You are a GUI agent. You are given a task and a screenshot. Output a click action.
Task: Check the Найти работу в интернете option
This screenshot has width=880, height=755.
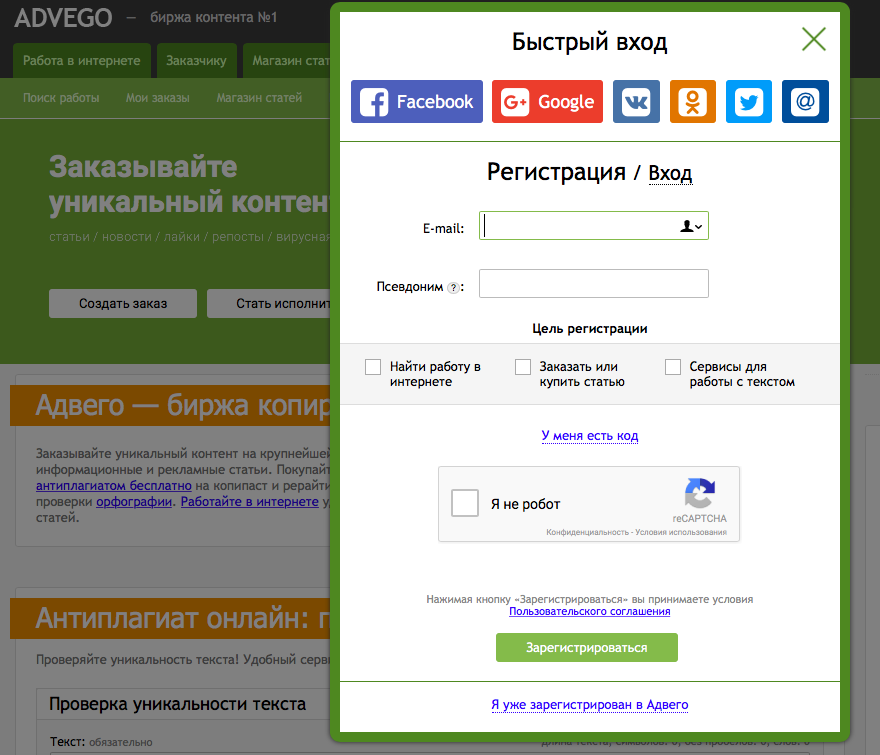[373, 367]
